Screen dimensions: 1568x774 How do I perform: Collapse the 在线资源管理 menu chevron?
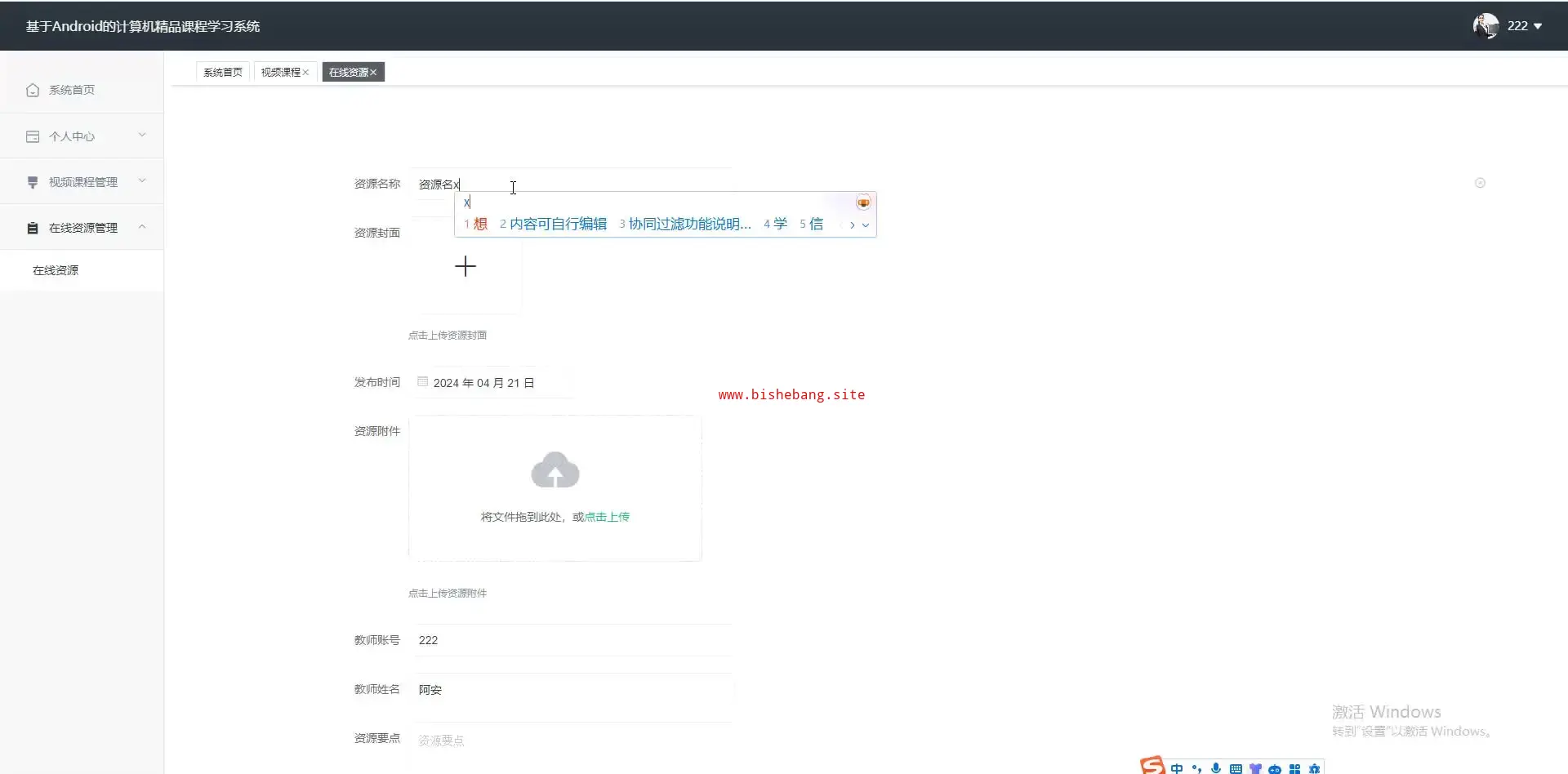pyautogui.click(x=142, y=227)
